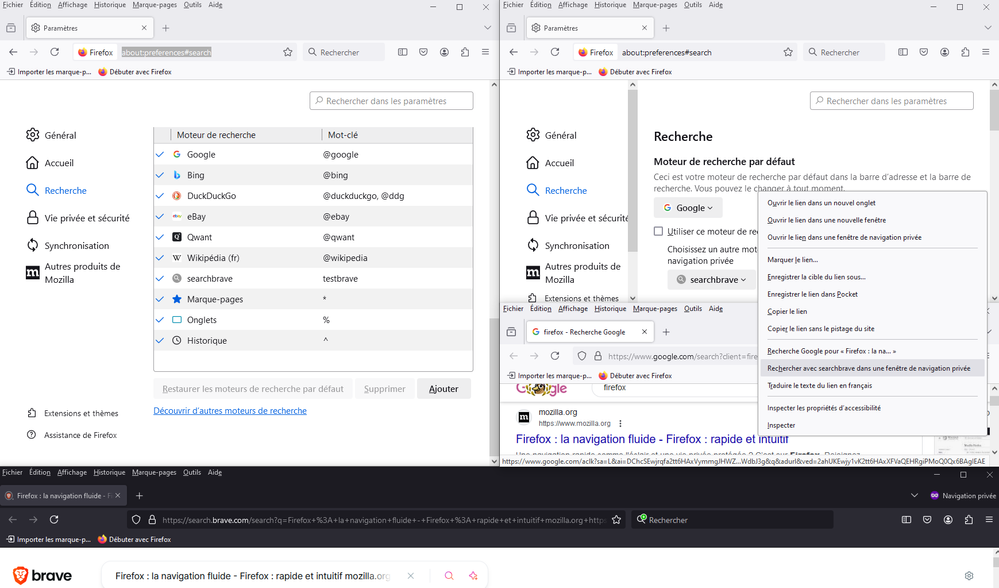Viewport: 999px width, 588px height.
Task: Choose 'Inspecter' in the context menu
Action: [781, 425]
